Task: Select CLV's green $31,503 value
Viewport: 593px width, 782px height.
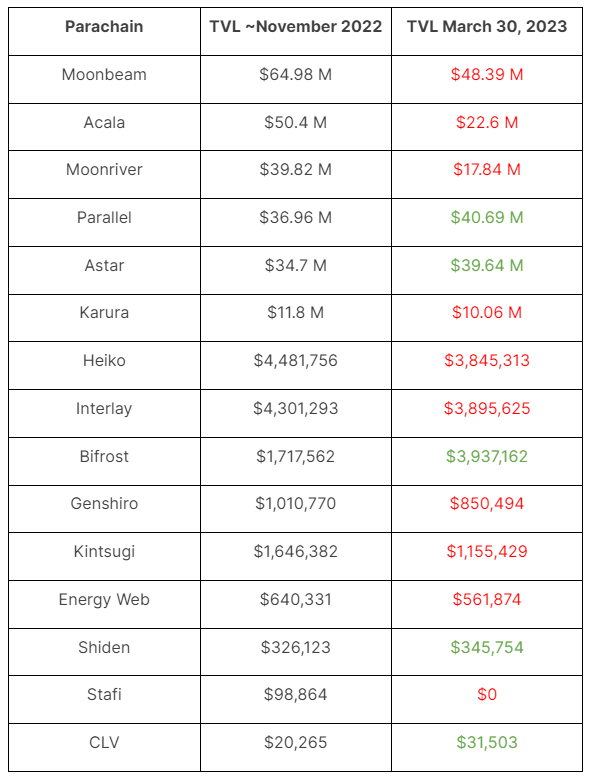Action: pyautogui.click(x=487, y=743)
